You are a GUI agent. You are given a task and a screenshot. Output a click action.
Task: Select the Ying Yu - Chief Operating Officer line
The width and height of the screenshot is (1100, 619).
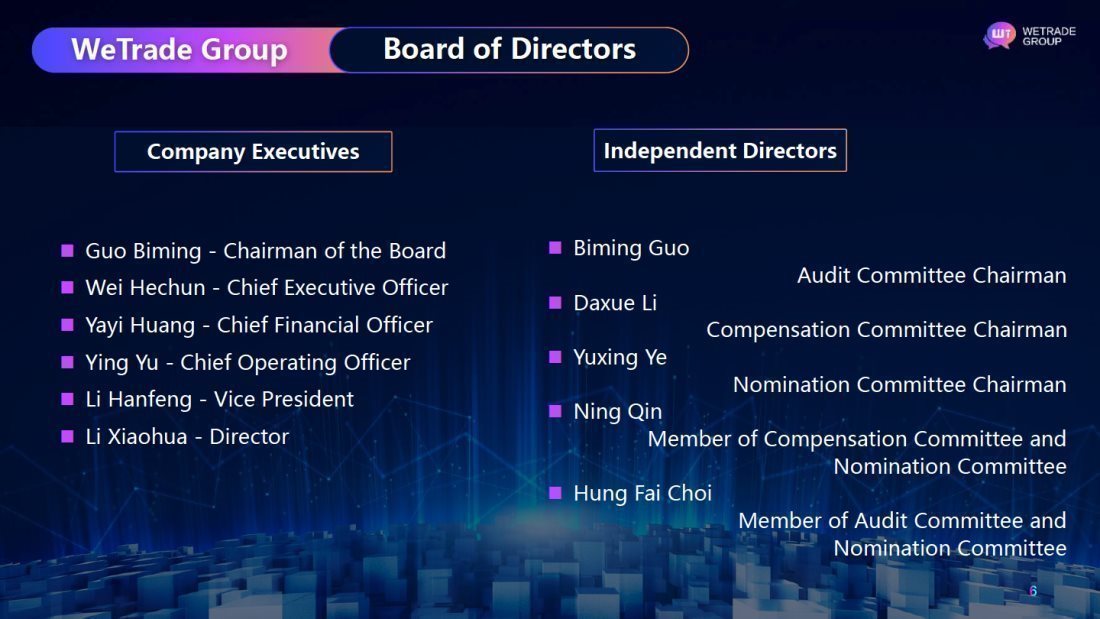(x=247, y=362)
